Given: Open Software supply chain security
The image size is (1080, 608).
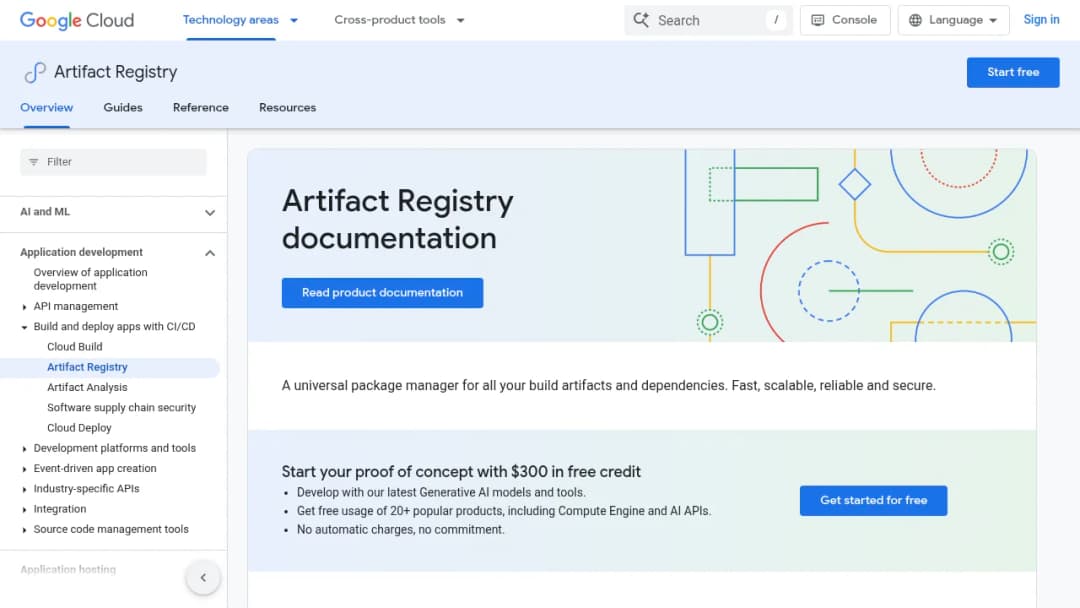Looking at the screenshot, I should point(121,408).
